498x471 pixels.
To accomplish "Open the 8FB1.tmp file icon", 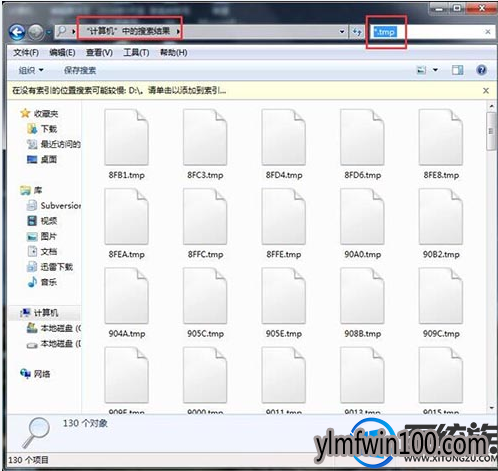I will [x=126, y=137].
